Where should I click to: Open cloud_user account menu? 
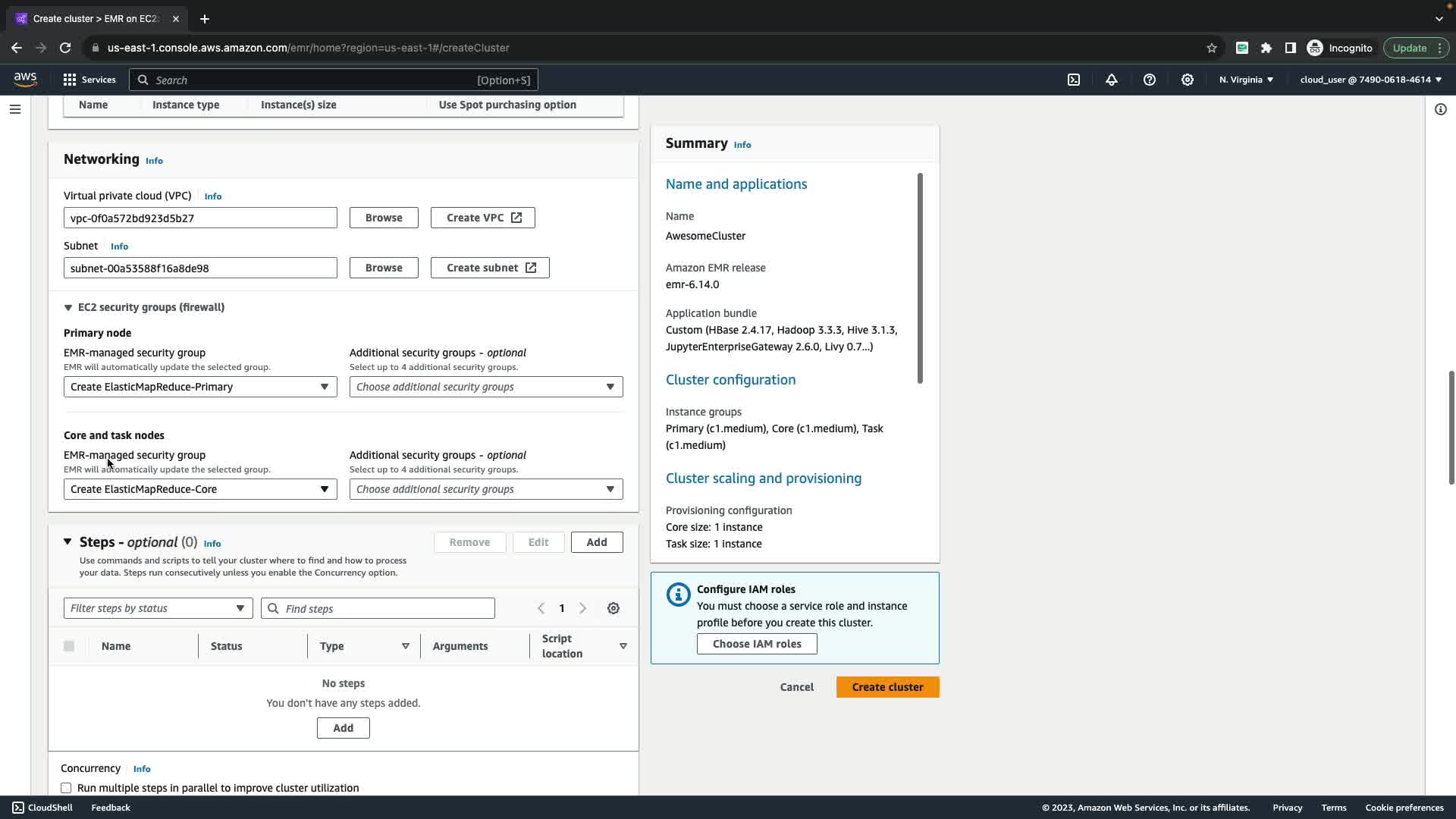pyautogui.click(x=1370, y=80)
